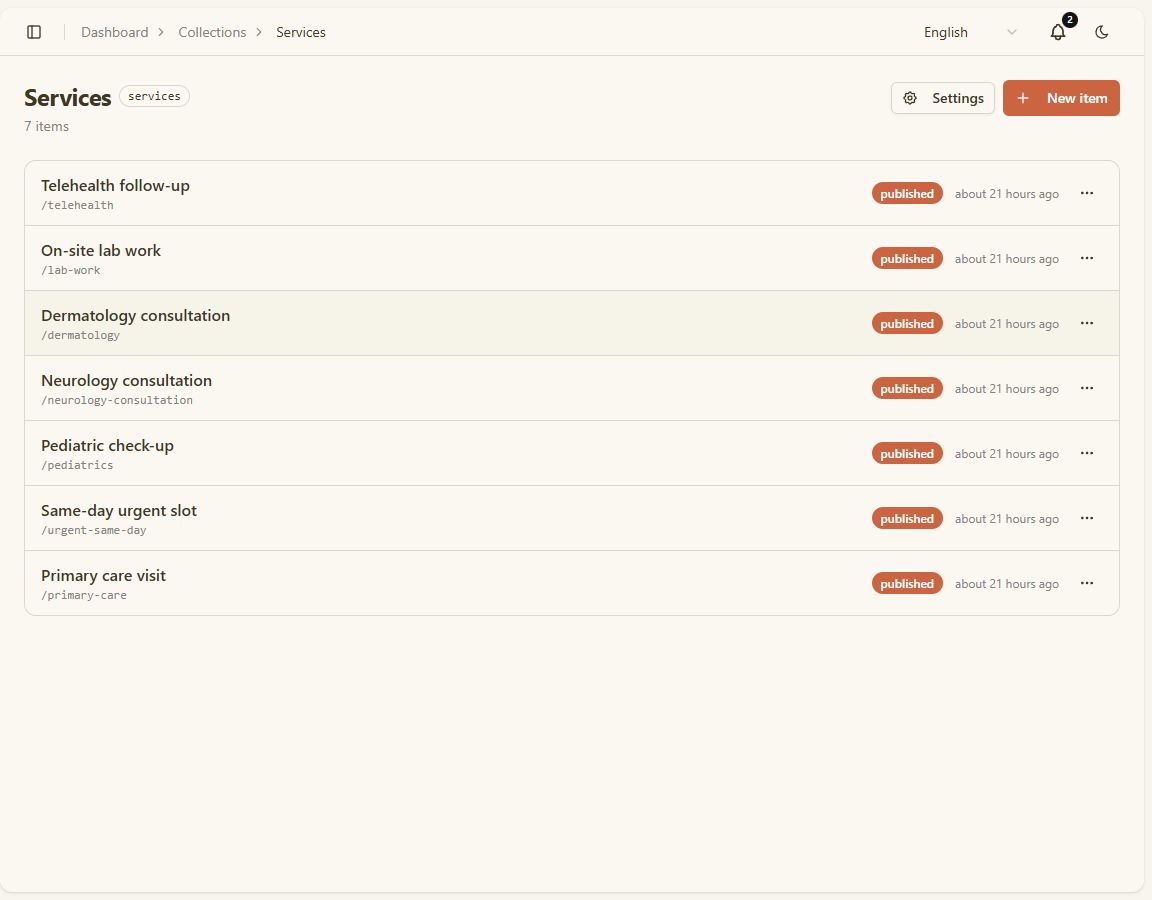Click the /pediatrics slug text

tap(77, 465)
